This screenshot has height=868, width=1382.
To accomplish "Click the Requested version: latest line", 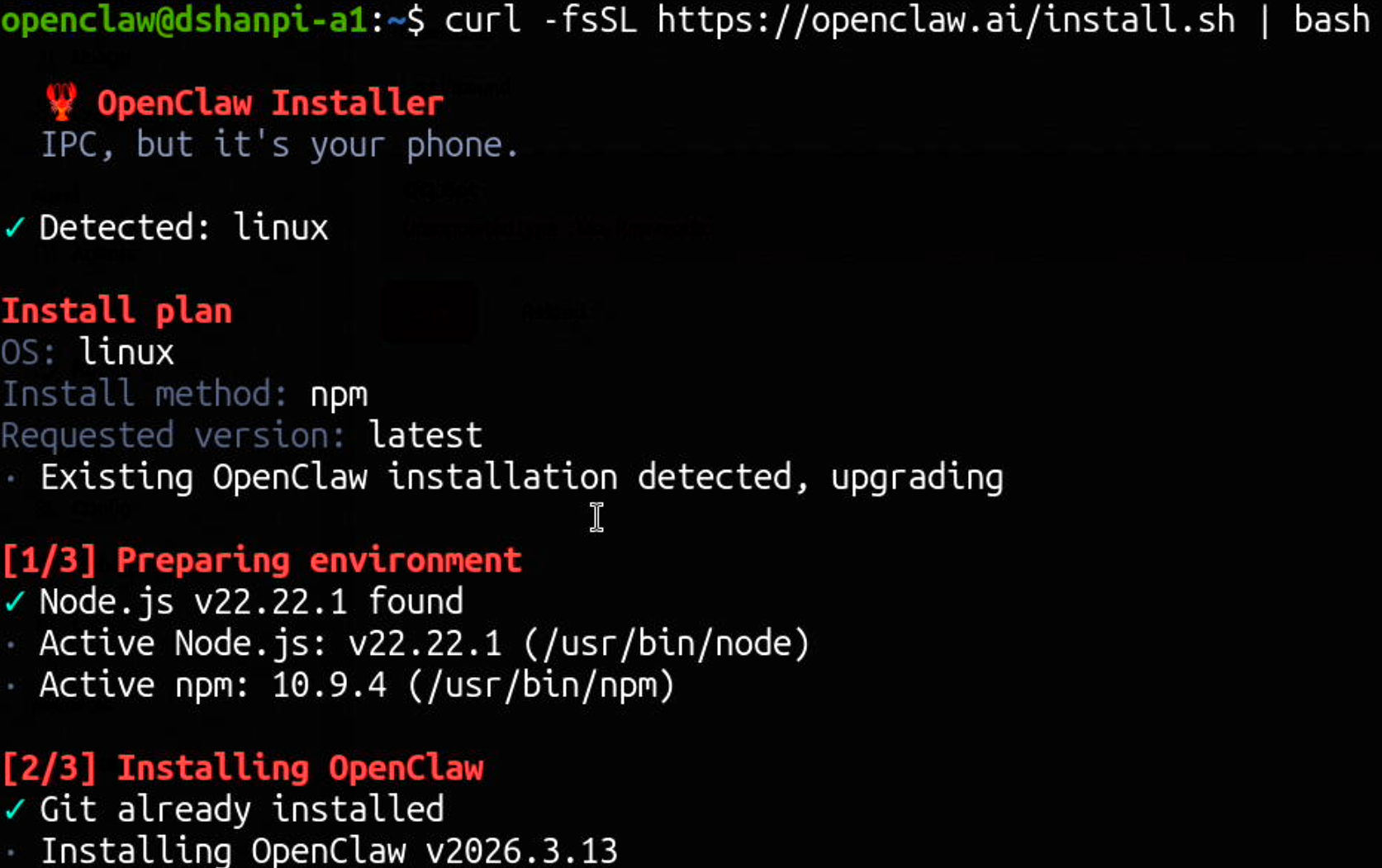I will 241,435.
